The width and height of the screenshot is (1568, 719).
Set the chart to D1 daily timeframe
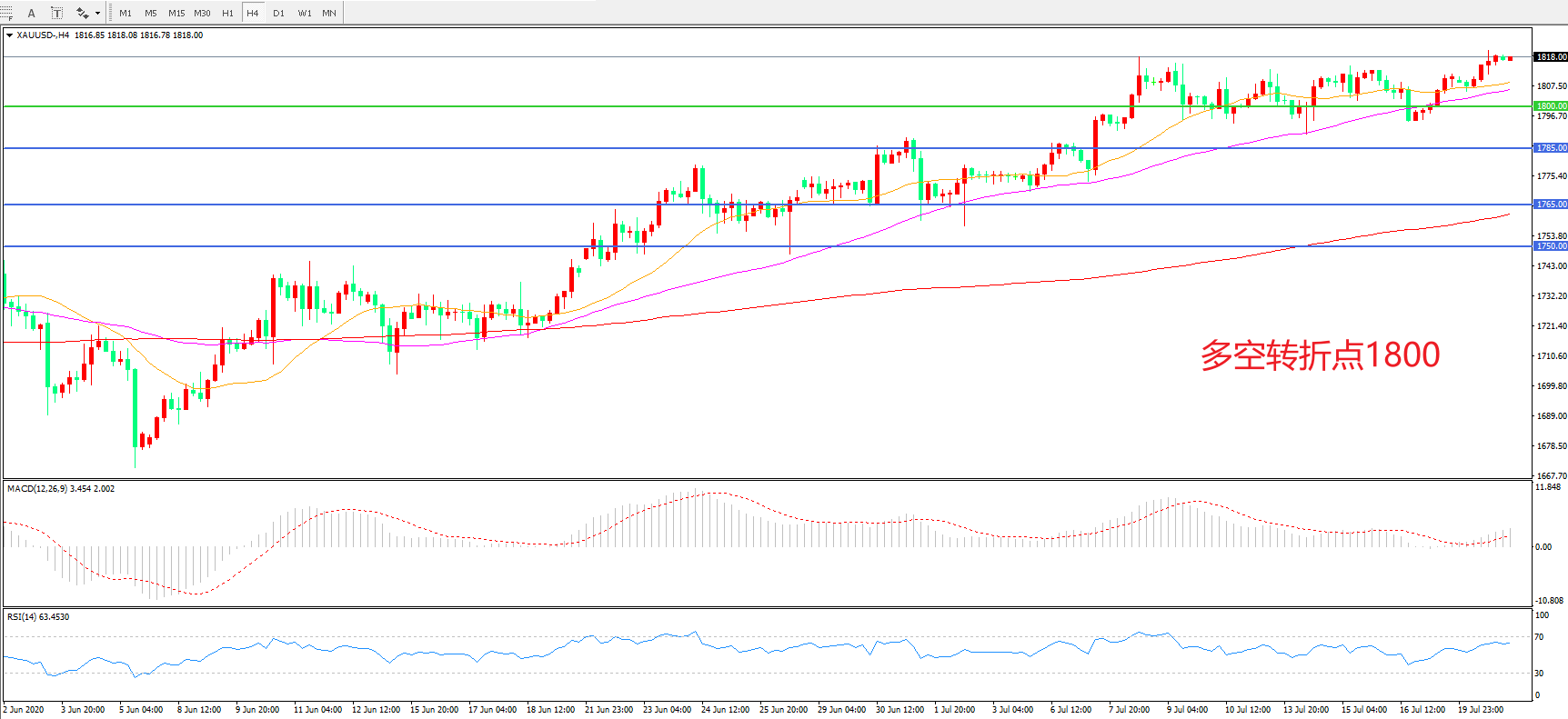tap(278, 13)
